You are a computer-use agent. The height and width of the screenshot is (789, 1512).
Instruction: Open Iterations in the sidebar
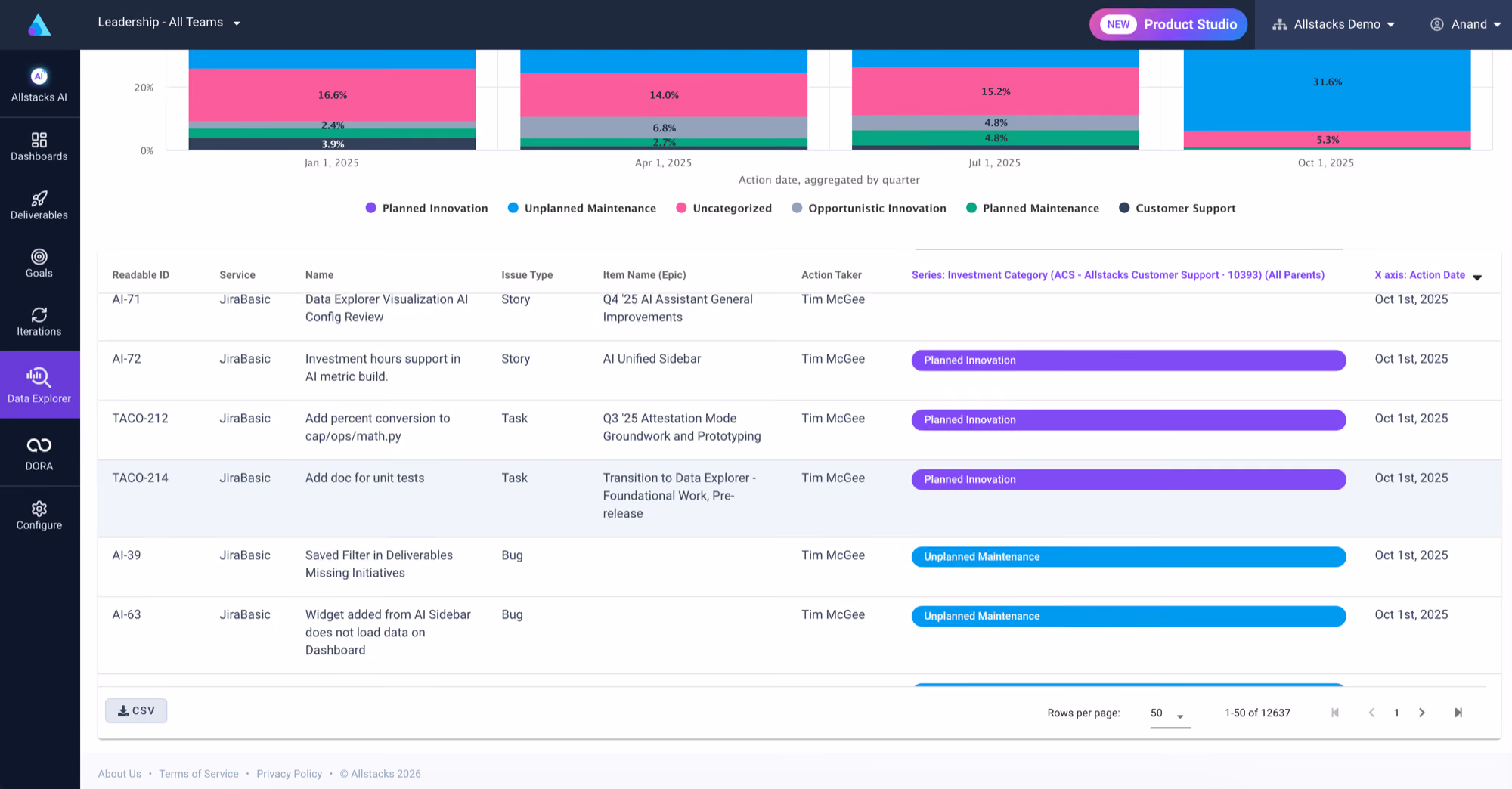(x=39, y=322)
